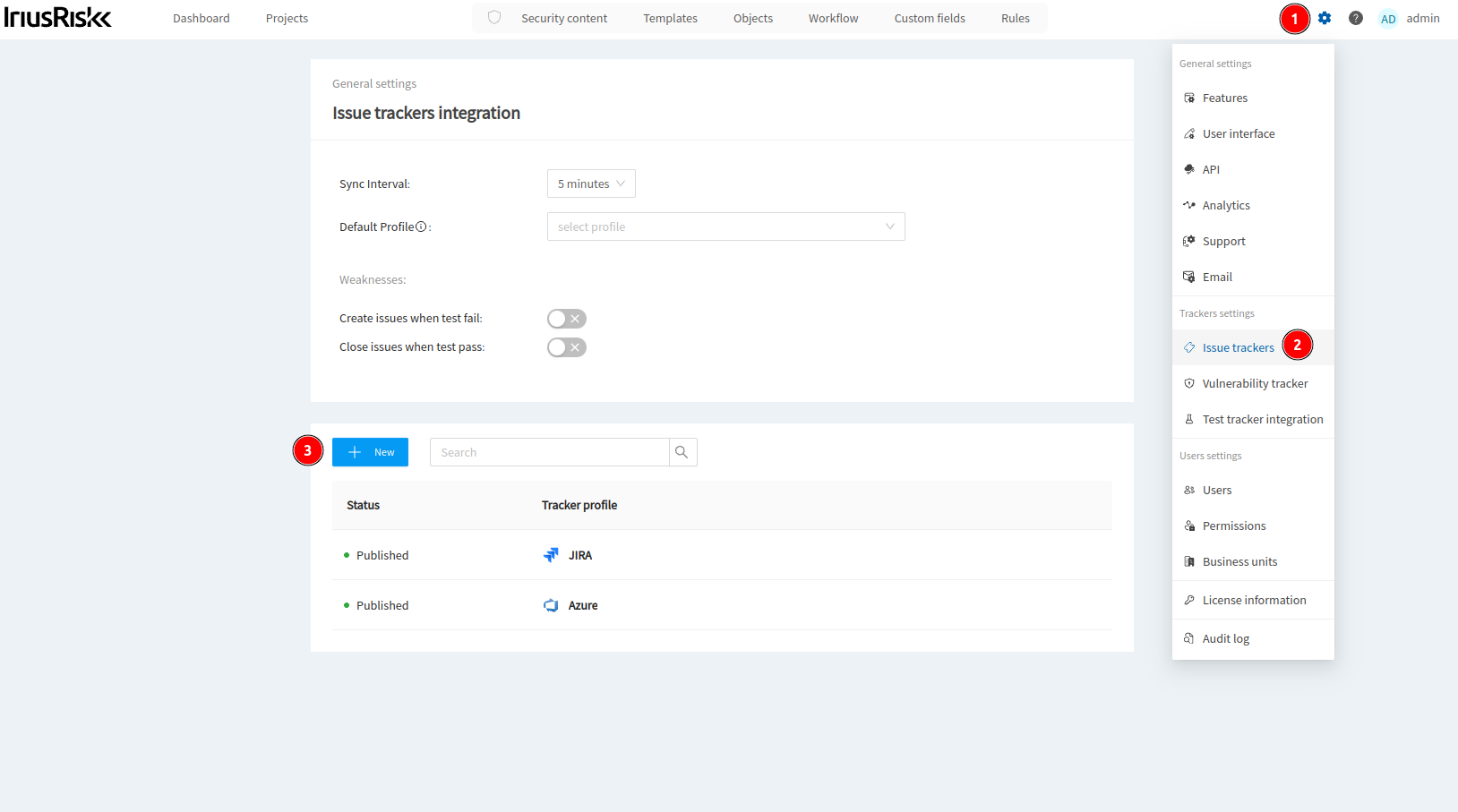This screenshot has height=812, width=1458.
Task: Open the Security content tab
Action: tap(564, 18)
